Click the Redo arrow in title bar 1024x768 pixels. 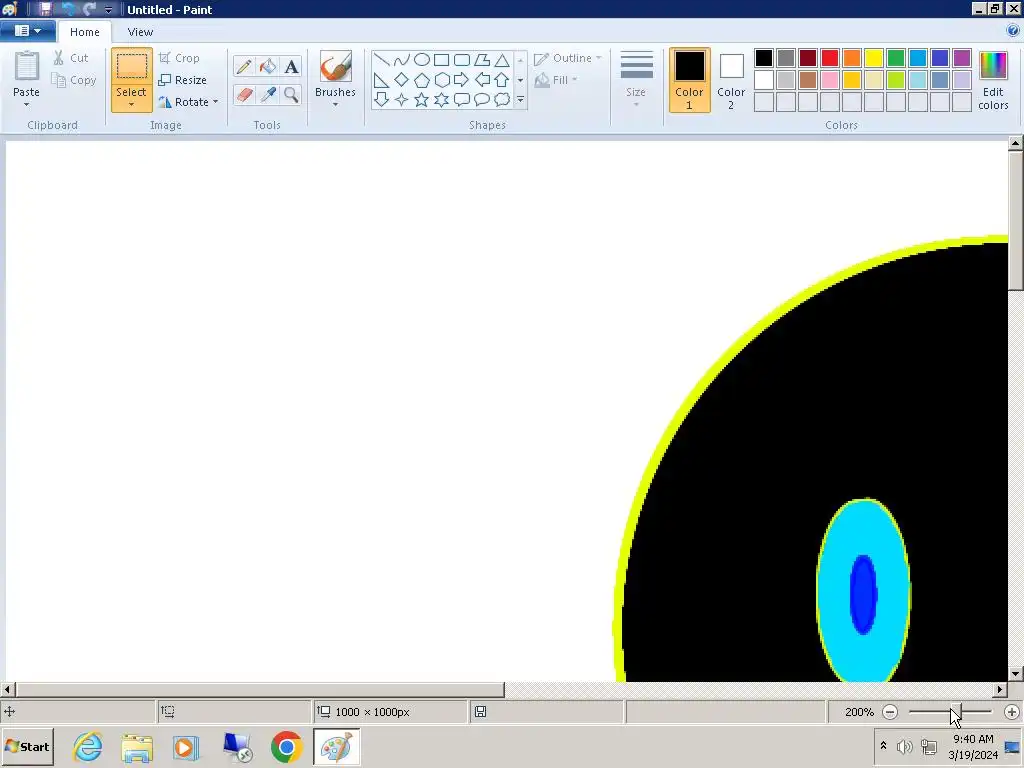point(89,9)
